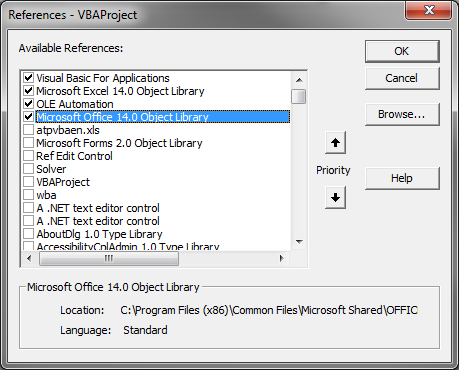Viewport: 459px width, 370px height.
Task: Click the list's scroll up arrow
Action: tap(299, 80)
